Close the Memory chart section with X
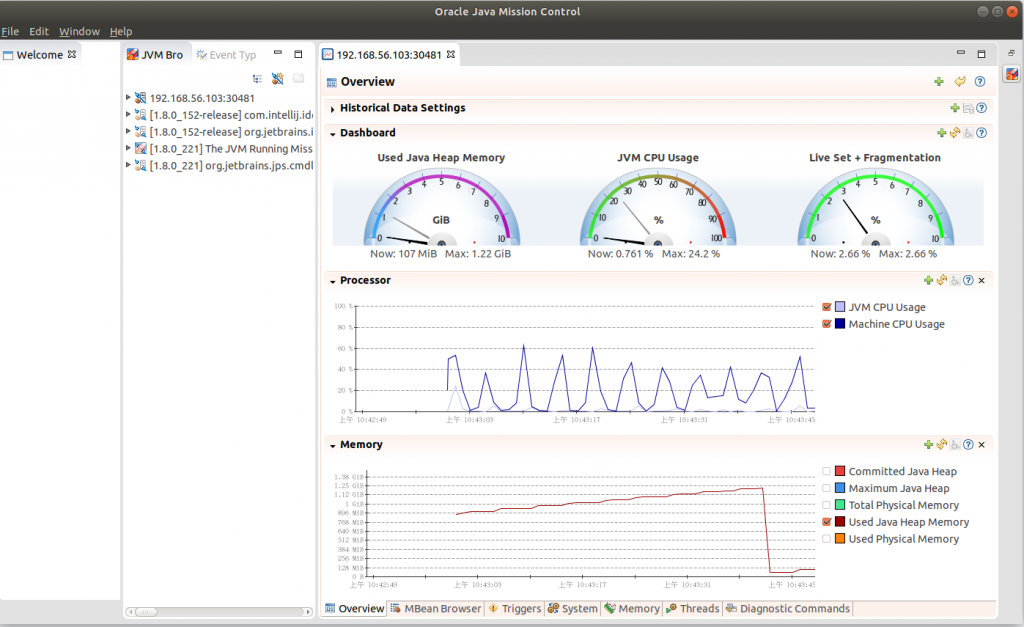This screenshot has width=1024, height=627. (x=981, y=445)
